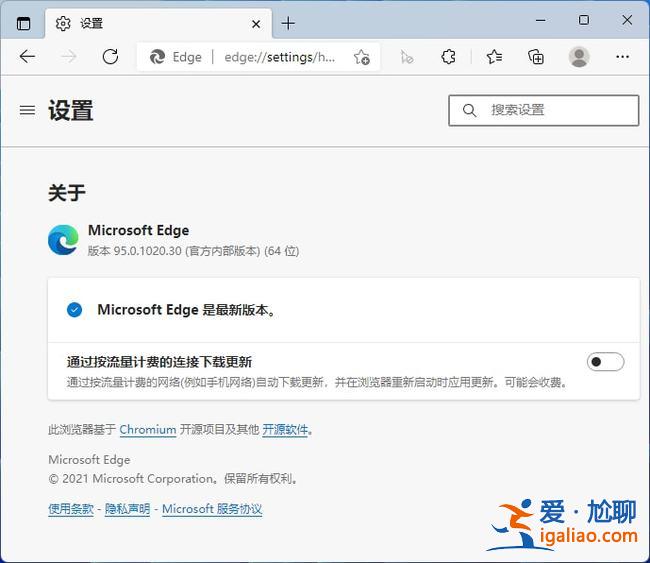Maximize the Edge window

tap(584, 20)
